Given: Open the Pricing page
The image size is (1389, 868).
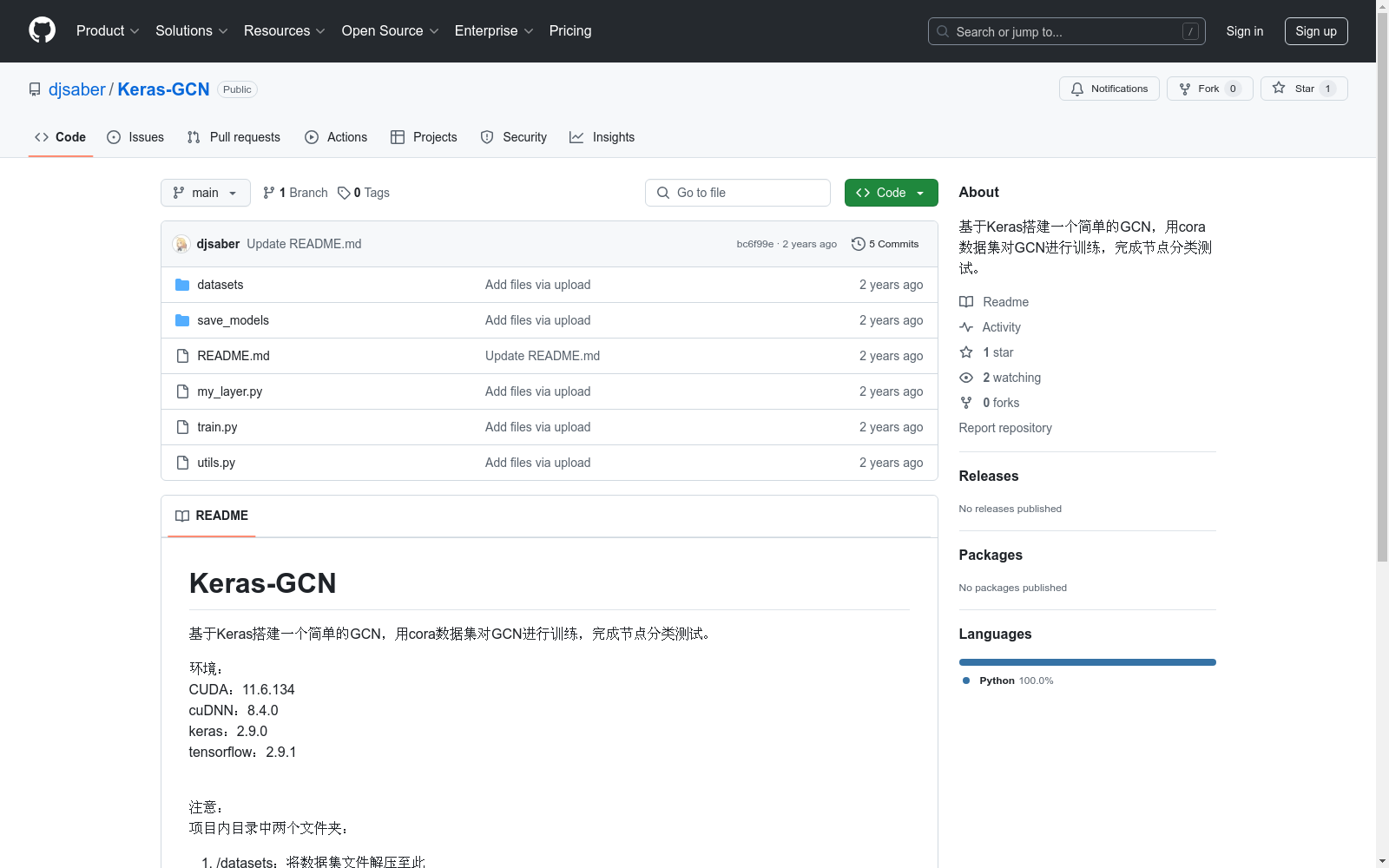Looking at the screenshot, I should pyautogui.click(x=570, y=30).
